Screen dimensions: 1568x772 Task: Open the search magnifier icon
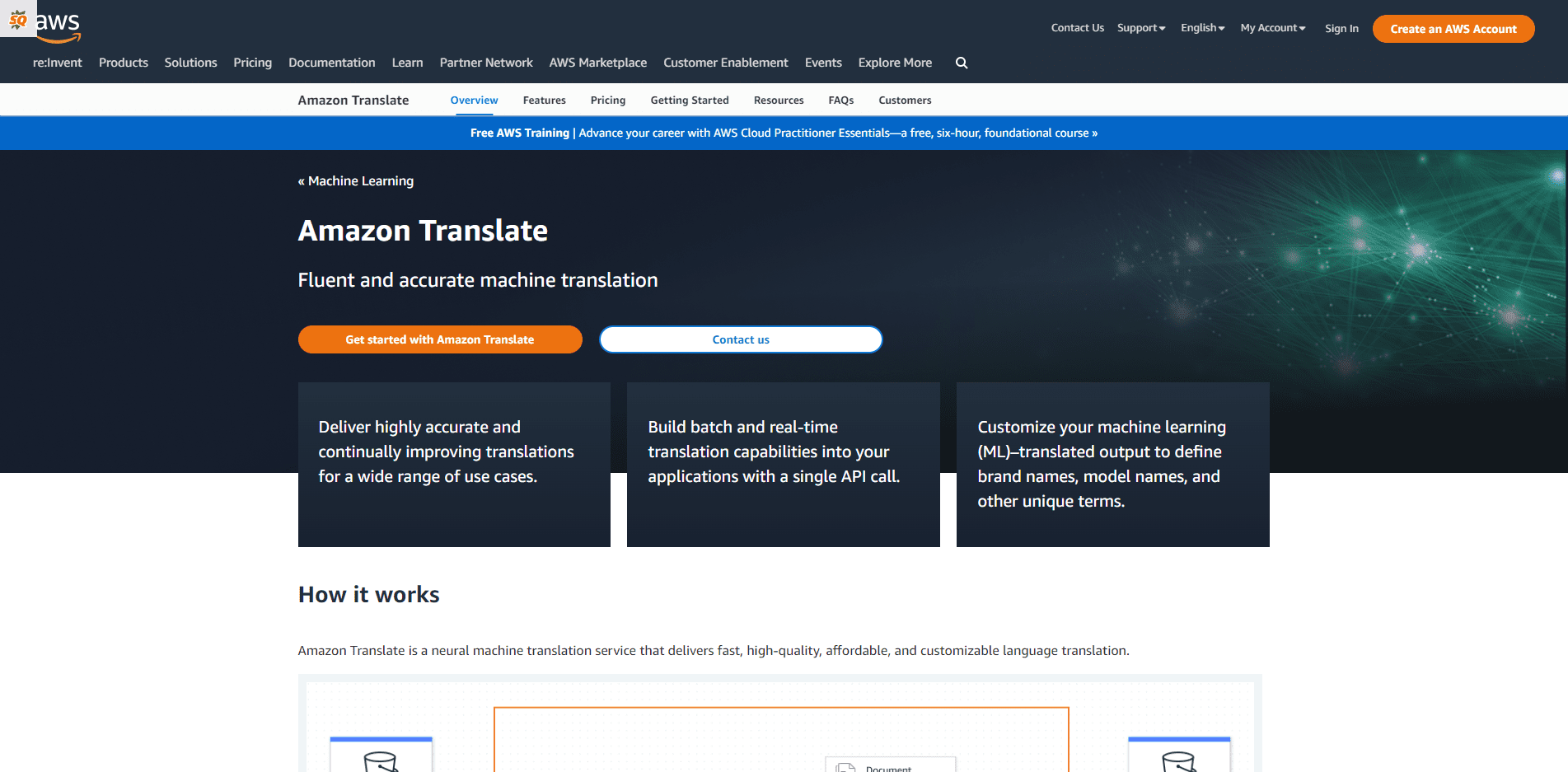(961, 63)
